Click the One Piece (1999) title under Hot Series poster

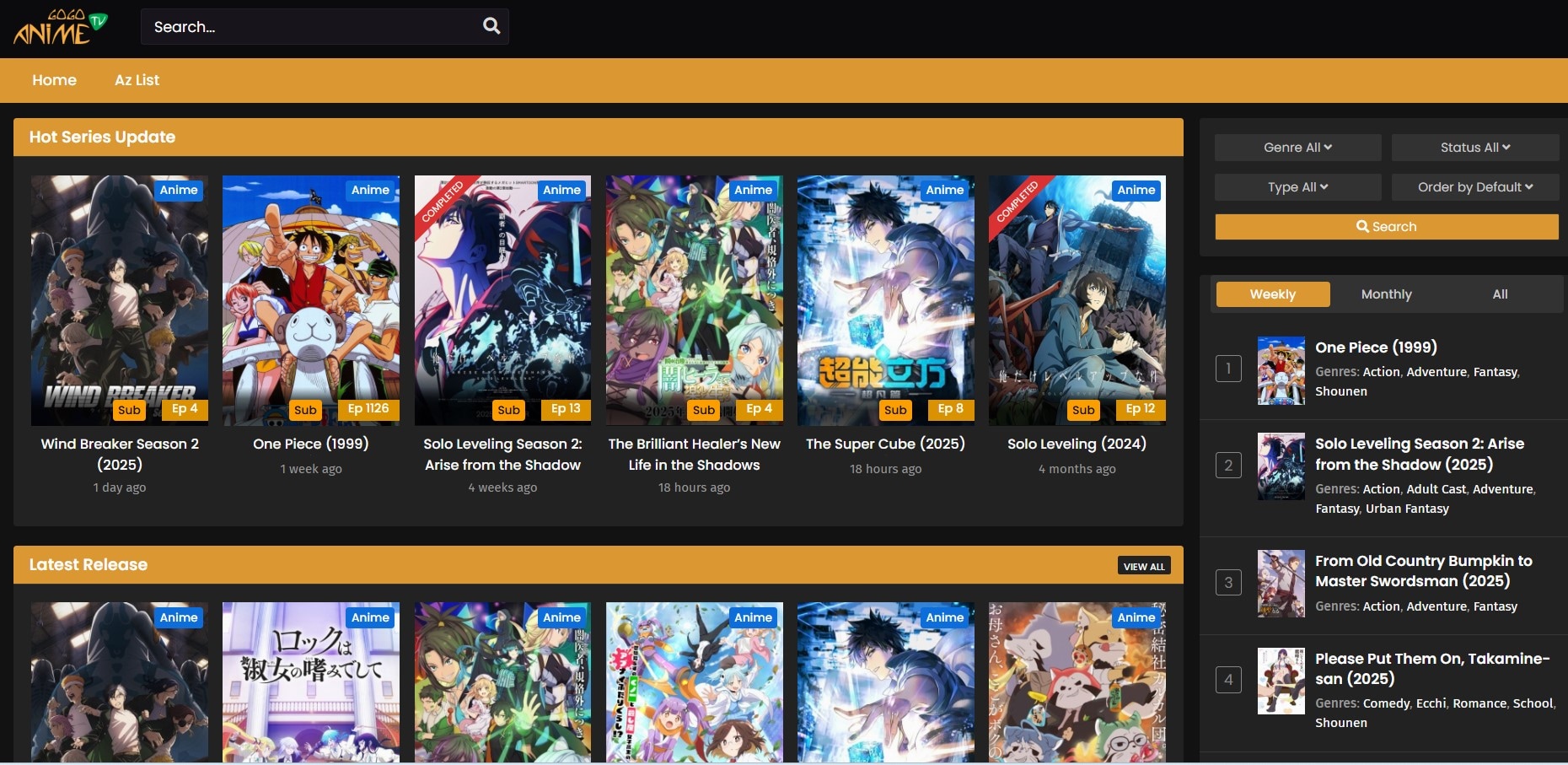click(311, 444)
